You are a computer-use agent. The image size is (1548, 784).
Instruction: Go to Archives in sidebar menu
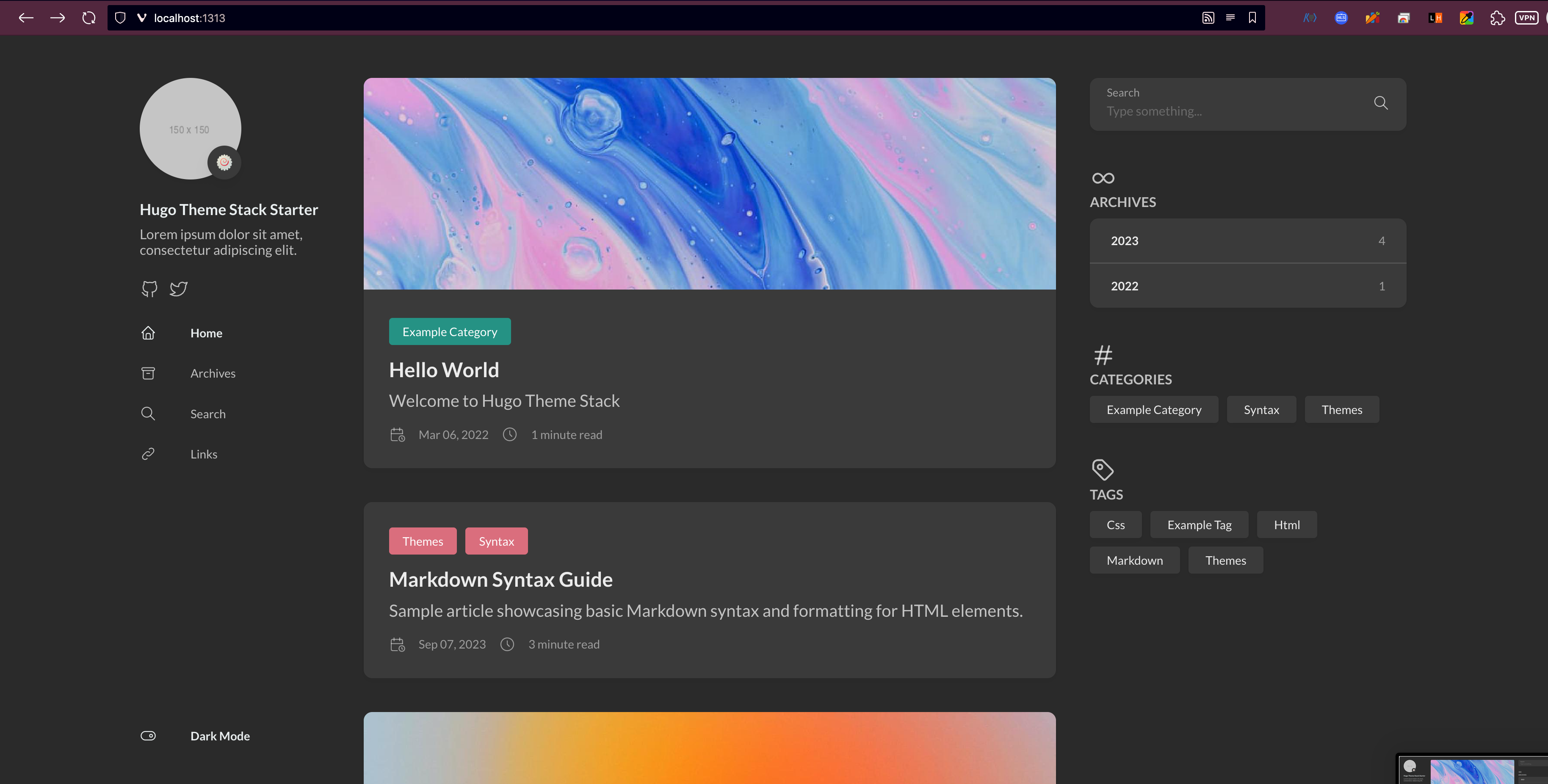click(213, 373)
